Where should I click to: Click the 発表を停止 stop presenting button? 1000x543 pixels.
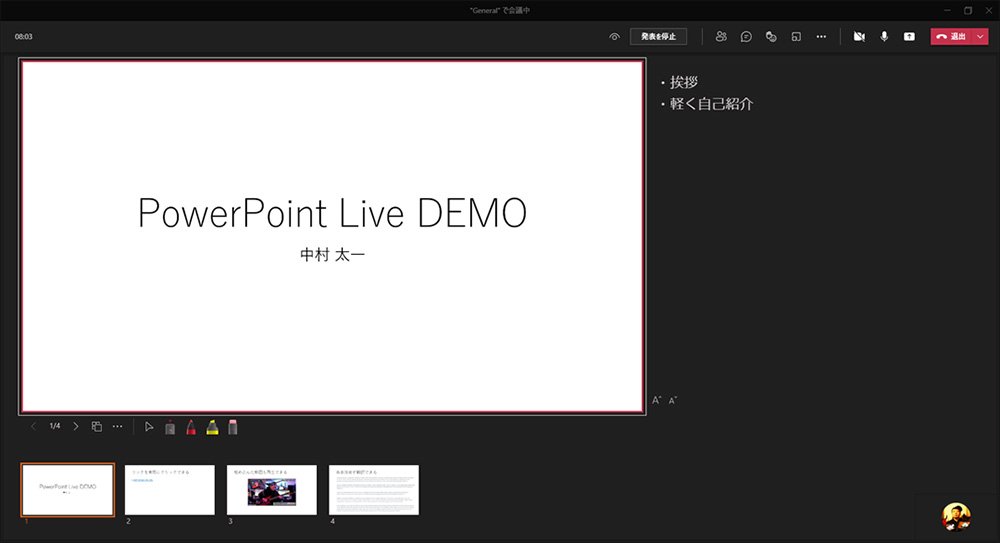click(658, 36)
